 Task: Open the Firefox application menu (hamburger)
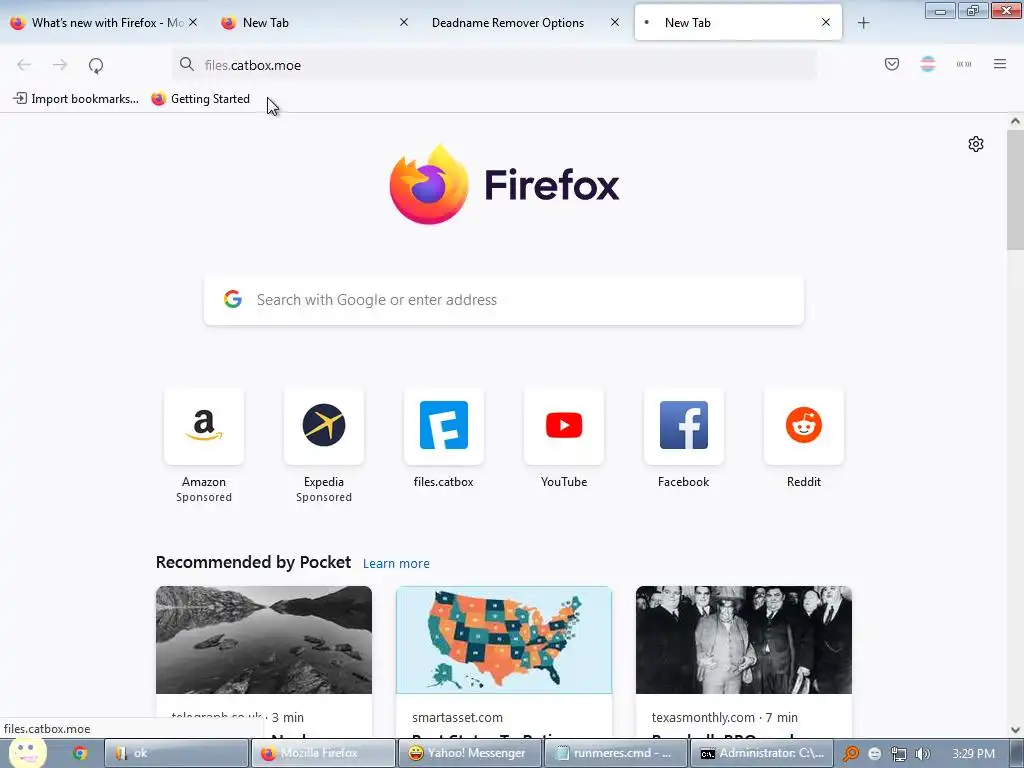click(x=1000, y=64)
